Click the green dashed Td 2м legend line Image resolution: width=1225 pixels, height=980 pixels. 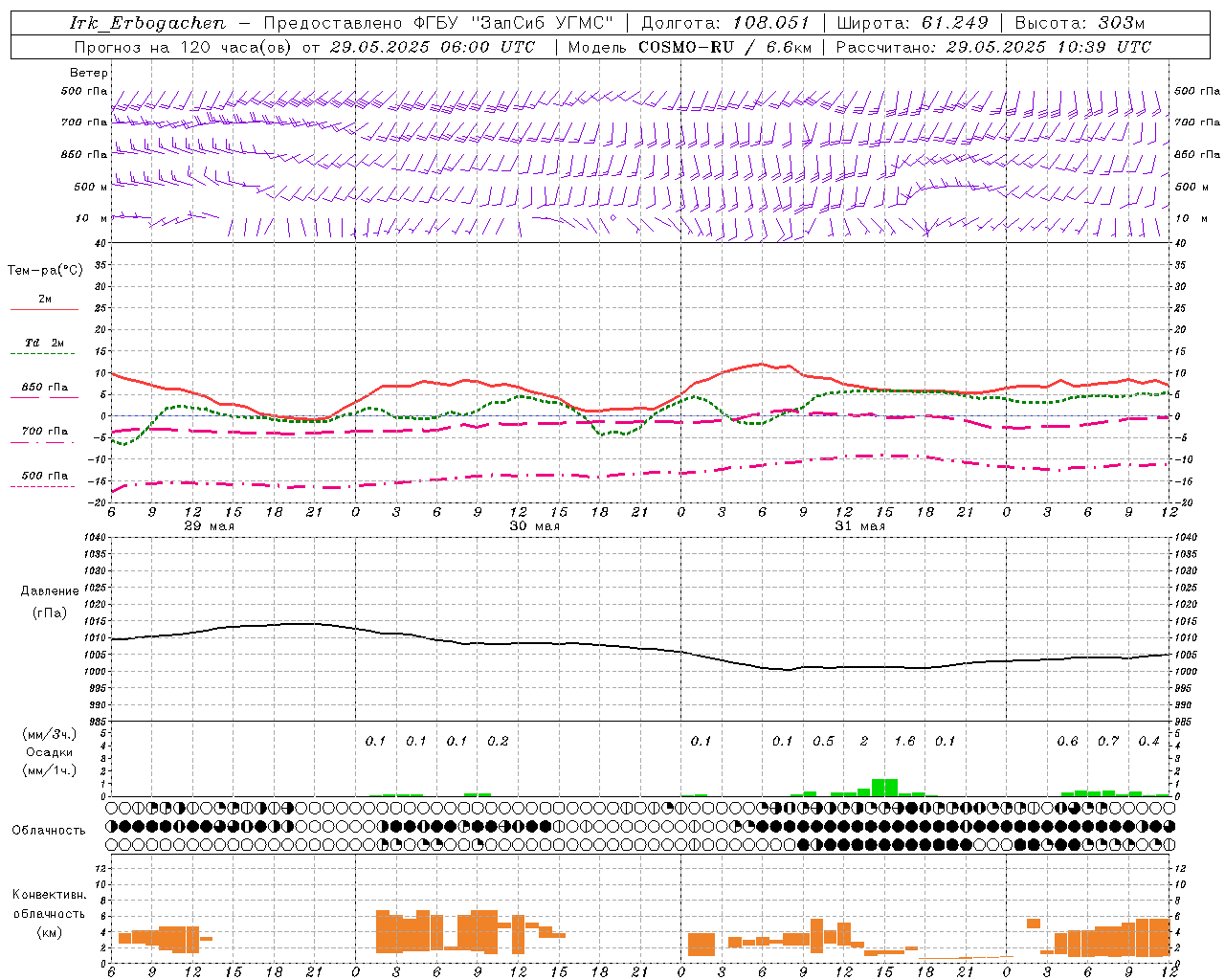[44, 353]
